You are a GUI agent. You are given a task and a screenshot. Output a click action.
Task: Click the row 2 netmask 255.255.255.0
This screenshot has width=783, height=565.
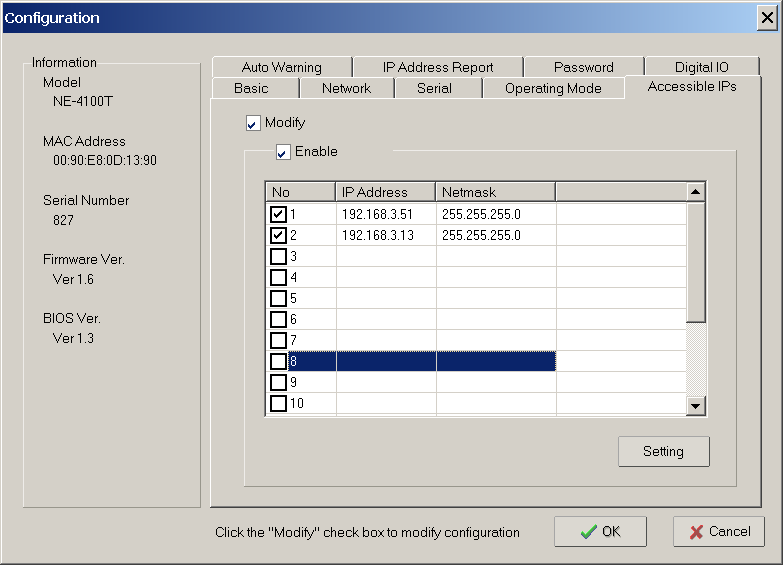coord(496,235)
